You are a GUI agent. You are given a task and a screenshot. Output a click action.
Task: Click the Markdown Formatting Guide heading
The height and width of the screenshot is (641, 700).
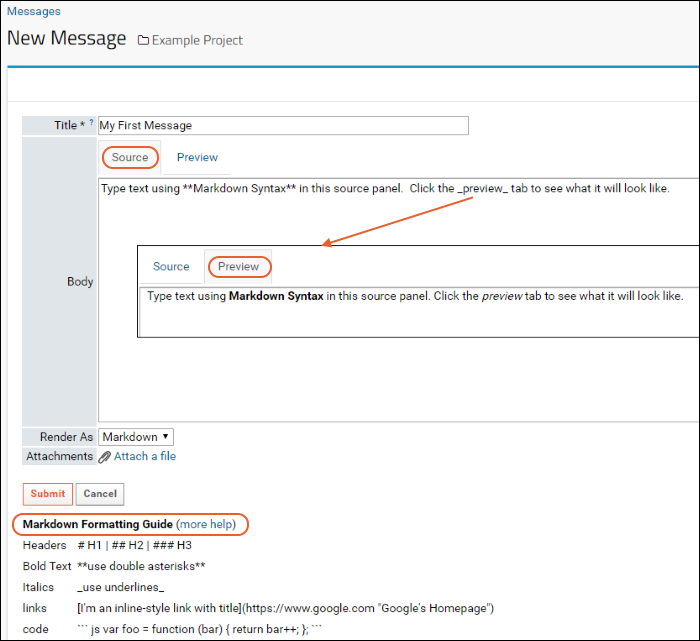coord(98,524)
